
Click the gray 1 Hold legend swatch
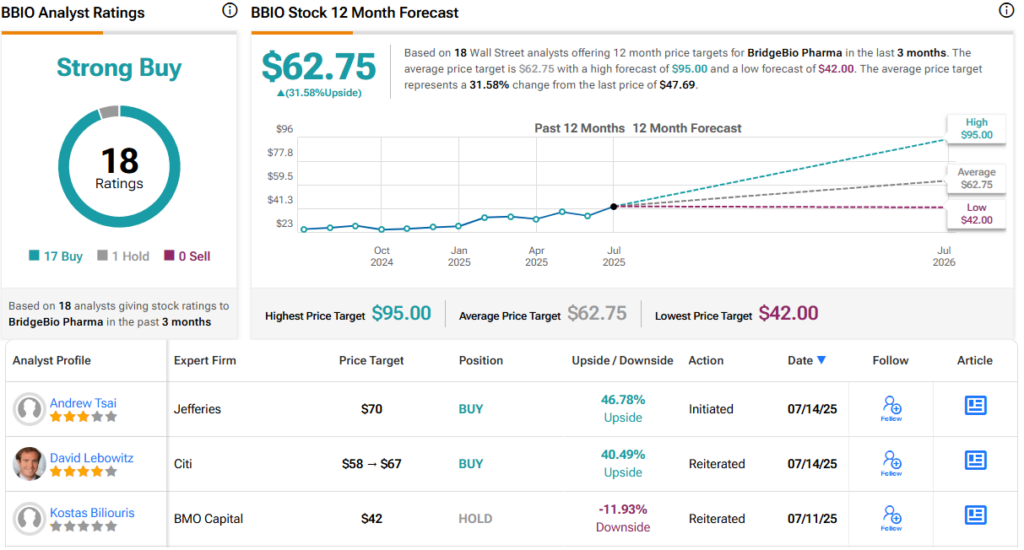102,256
